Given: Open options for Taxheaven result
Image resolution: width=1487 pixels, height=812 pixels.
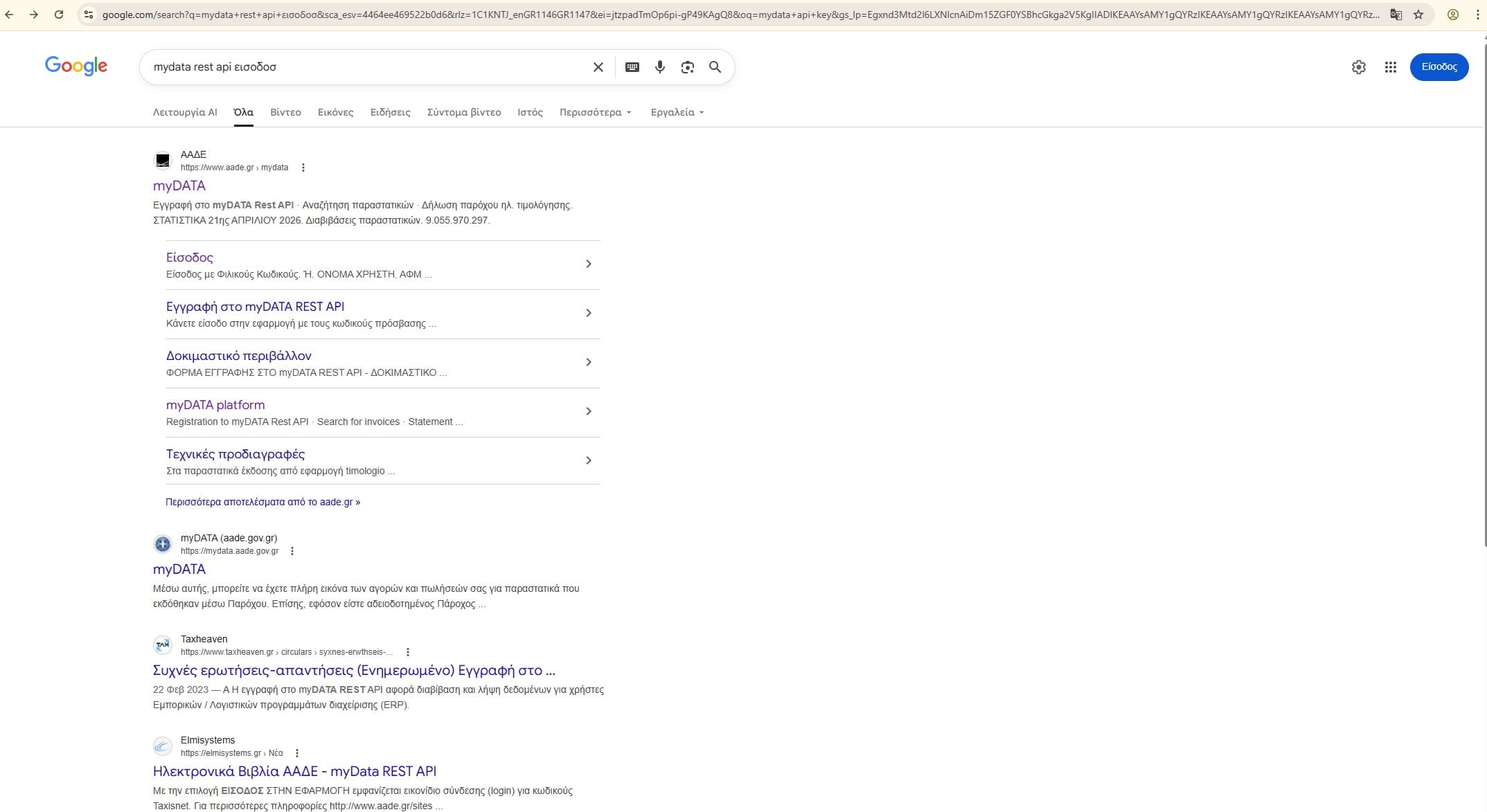Looking at the screenshot, I should pos(408,652).
